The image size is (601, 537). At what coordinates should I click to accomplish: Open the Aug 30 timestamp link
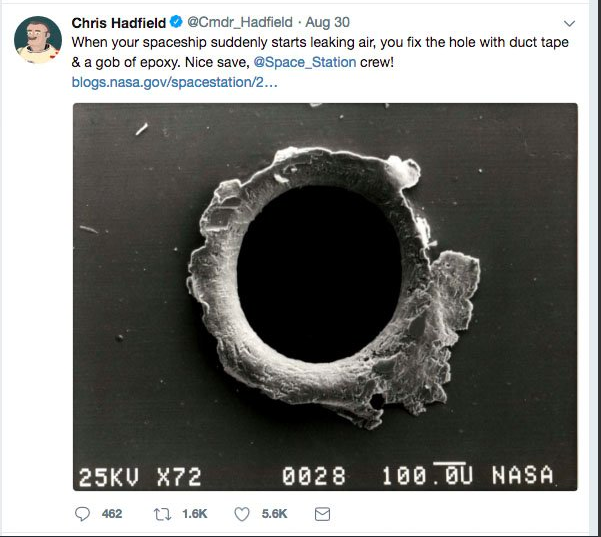coord(327,23)
